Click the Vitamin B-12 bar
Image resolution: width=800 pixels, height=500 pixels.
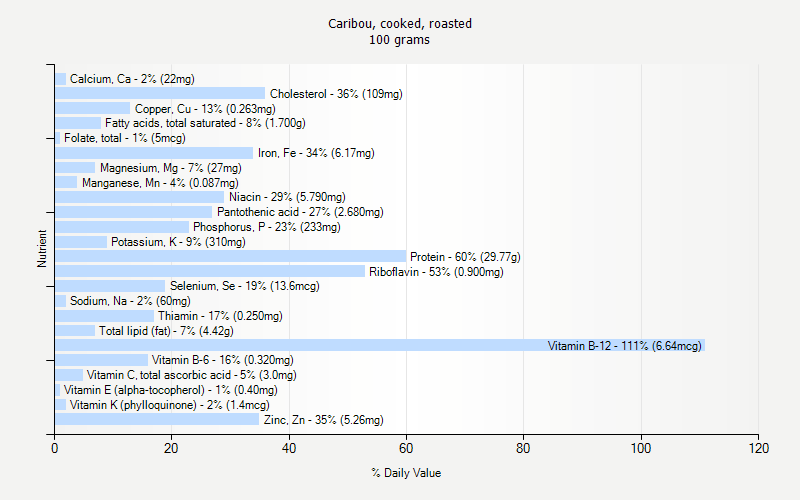point(300,345)
